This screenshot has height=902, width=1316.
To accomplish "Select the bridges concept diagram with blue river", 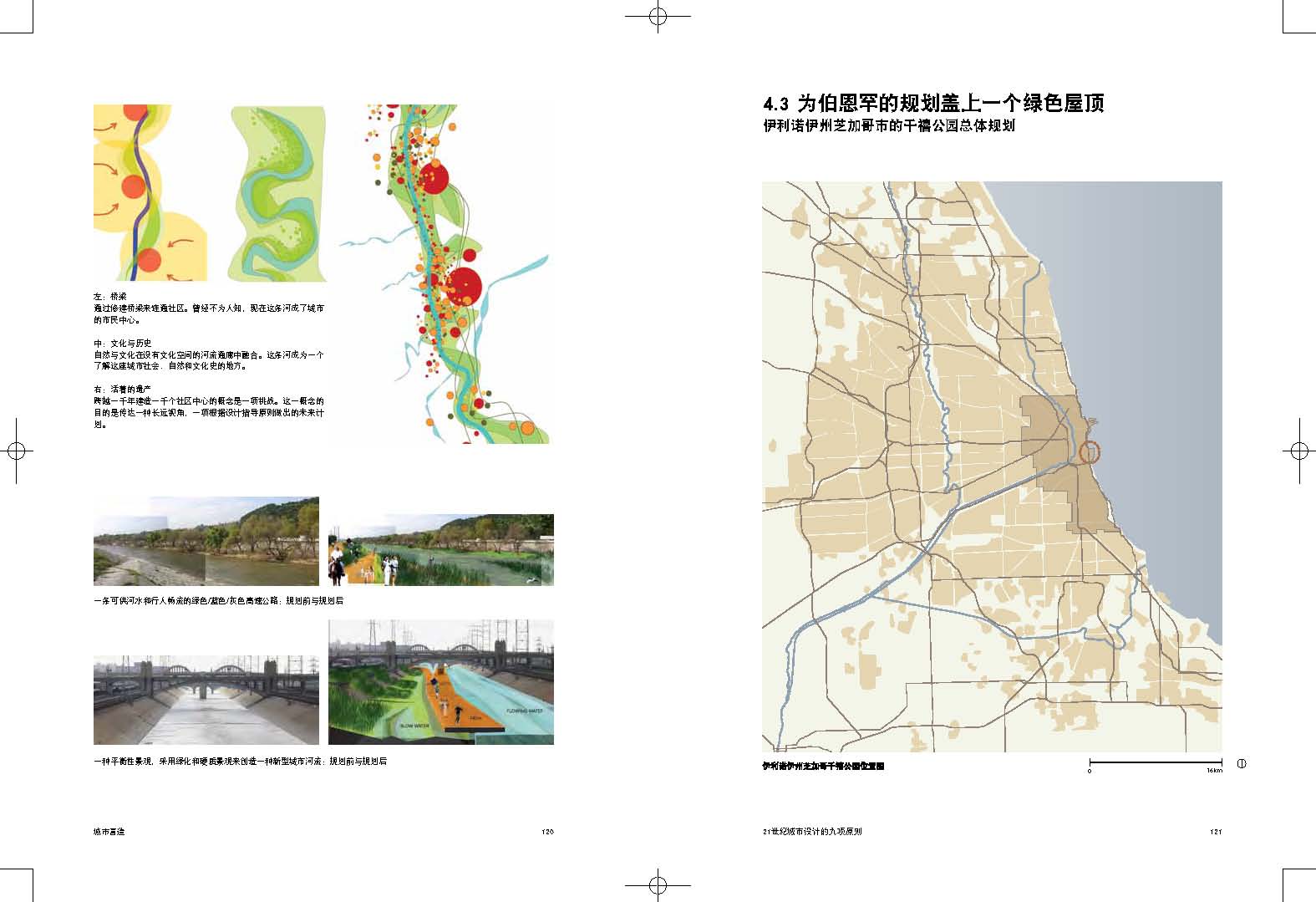I will pos(150,193).
